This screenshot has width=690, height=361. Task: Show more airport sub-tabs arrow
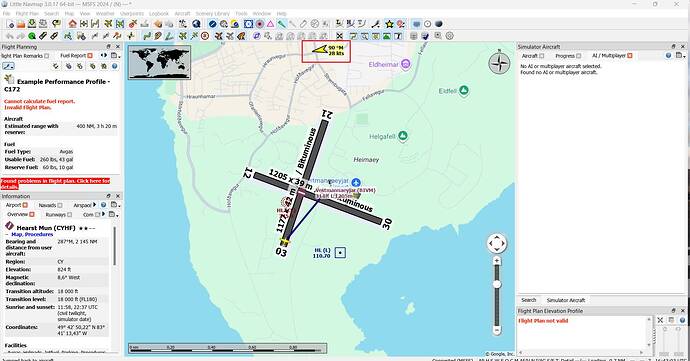104,214
